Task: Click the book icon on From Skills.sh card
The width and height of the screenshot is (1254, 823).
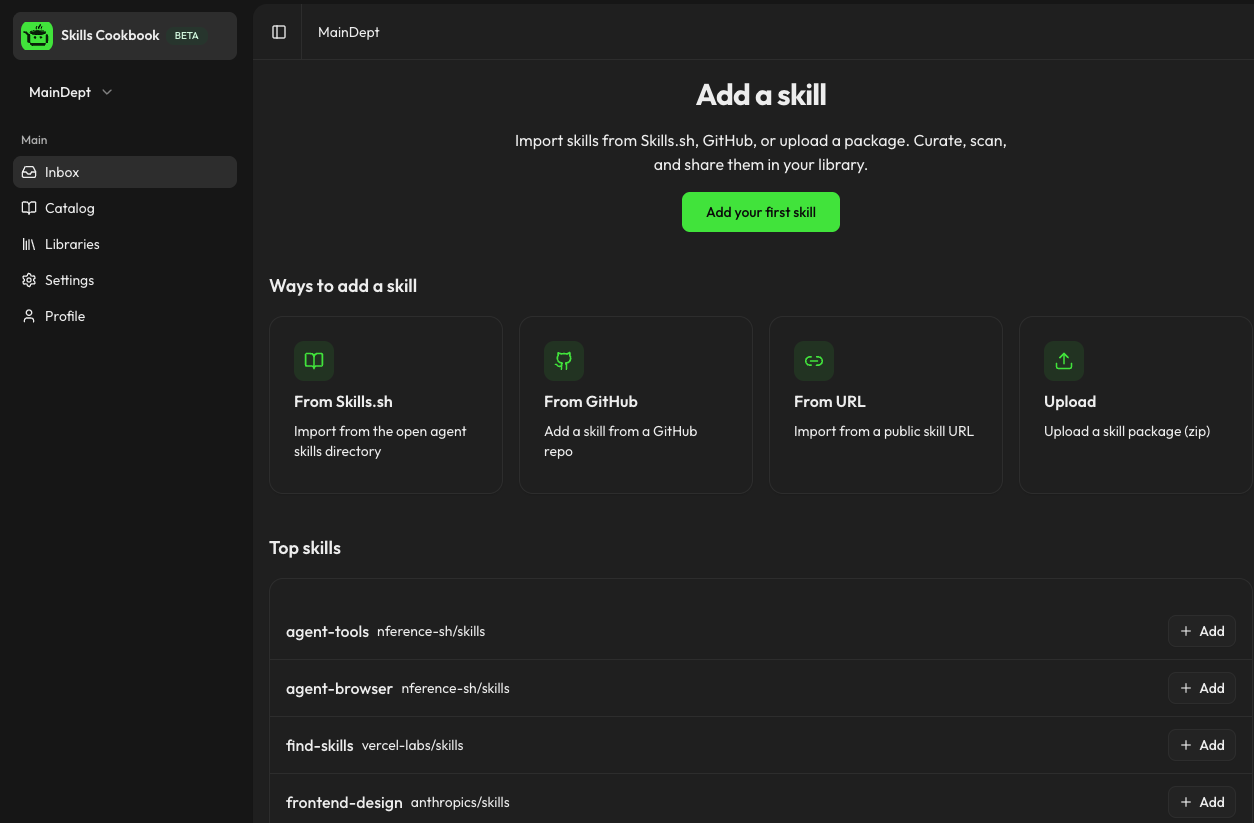Action: coord(314,361)
